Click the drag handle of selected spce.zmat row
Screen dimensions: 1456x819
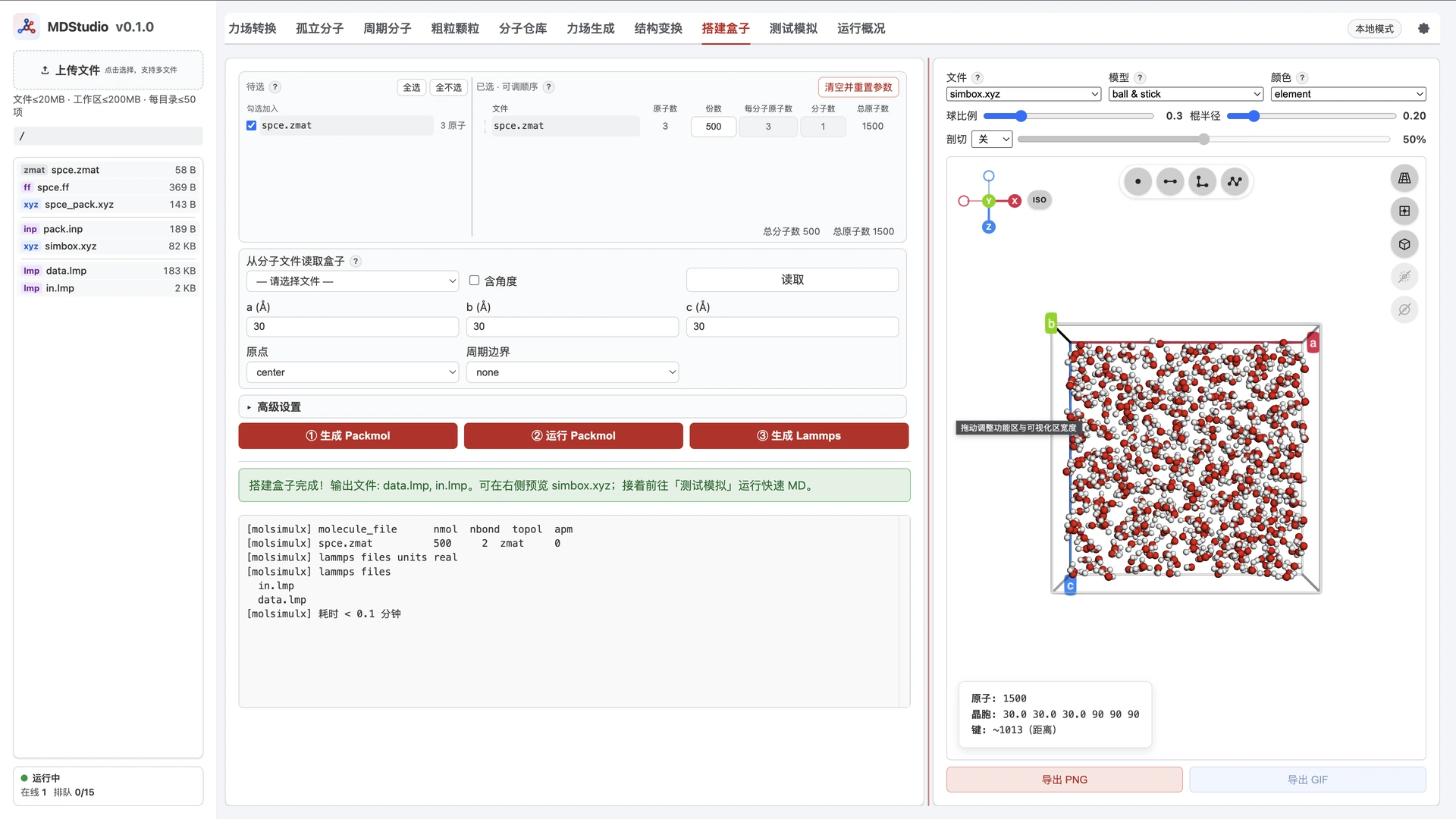[485, 126]
